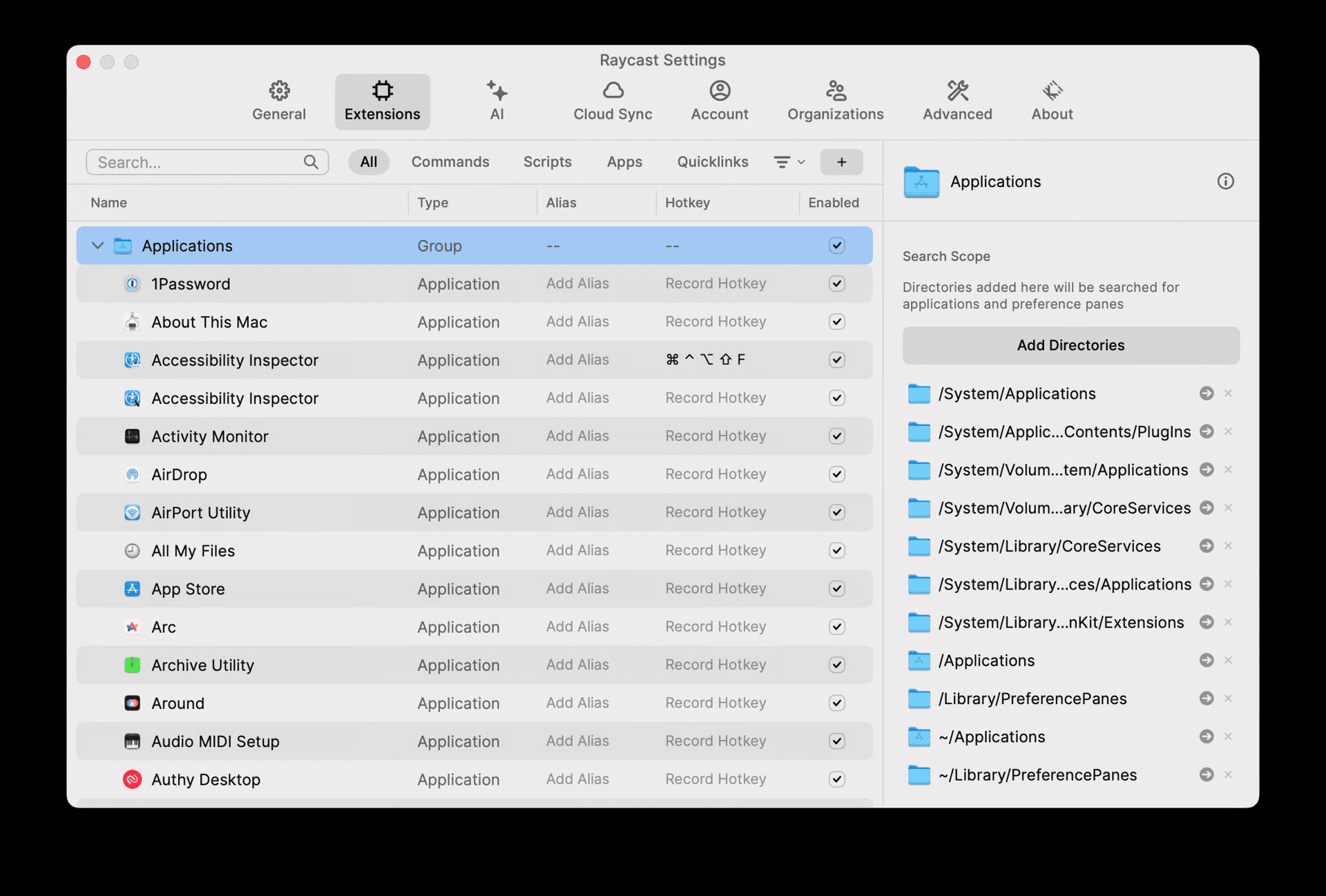Viewport: 1326px width, 896px height.
Task: Click the info icon in the Applications panel
Action: pyautogui.click(x=1226, y=182)
